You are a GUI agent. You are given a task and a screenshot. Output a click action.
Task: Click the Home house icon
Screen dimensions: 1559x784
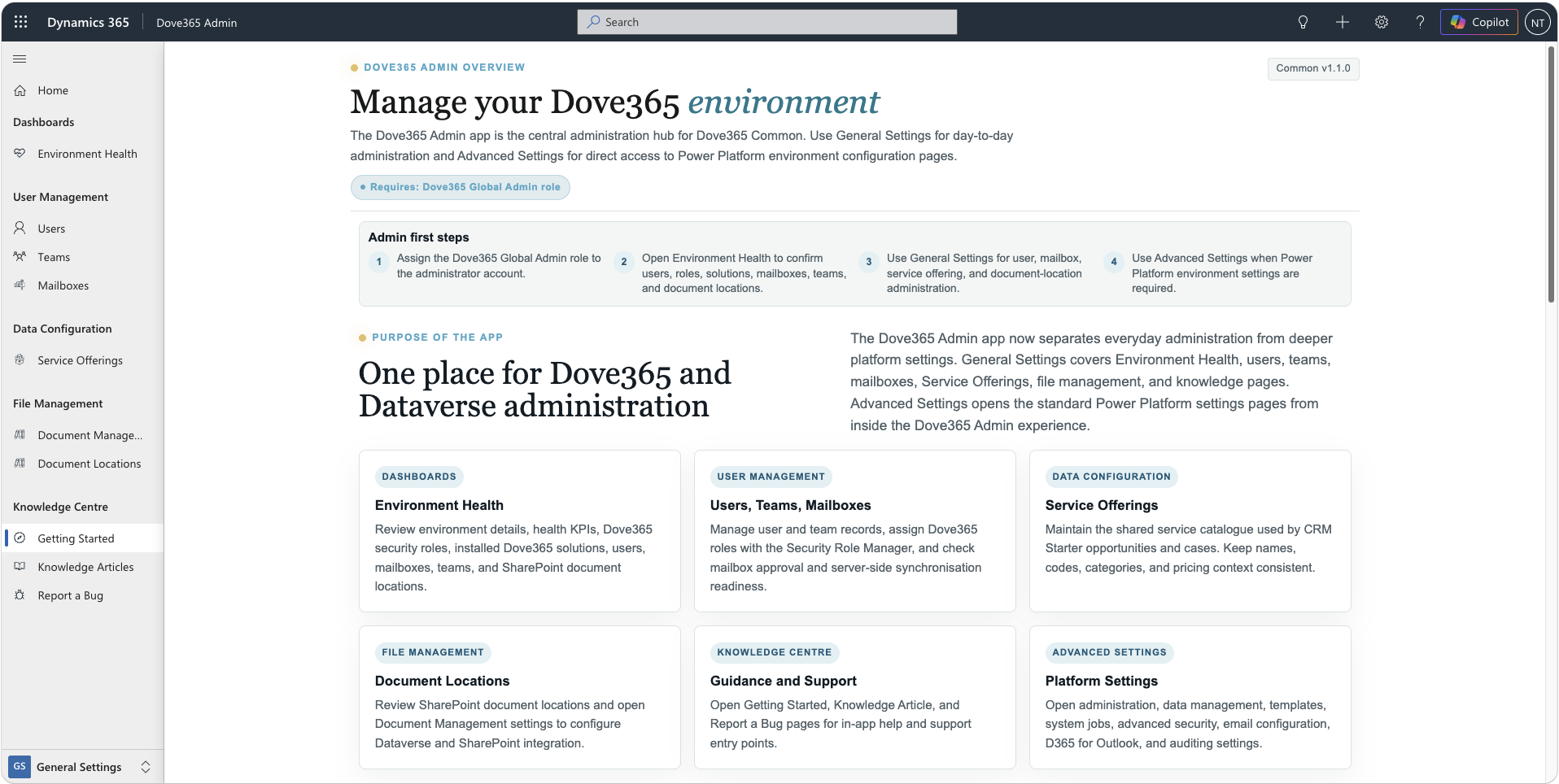click(x=20, y=90)
